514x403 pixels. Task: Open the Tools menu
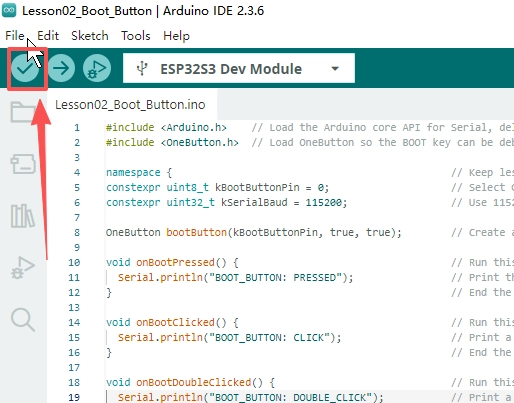point(136,35)
